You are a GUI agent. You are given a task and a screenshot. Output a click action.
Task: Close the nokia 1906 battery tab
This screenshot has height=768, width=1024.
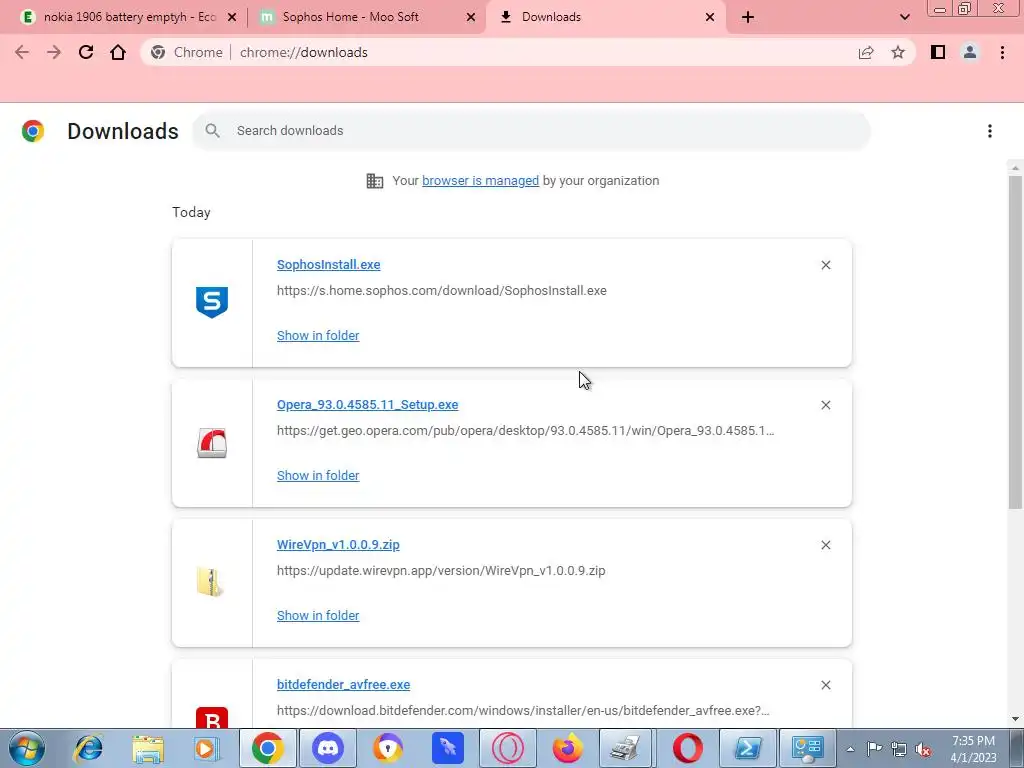coord(232,17)
